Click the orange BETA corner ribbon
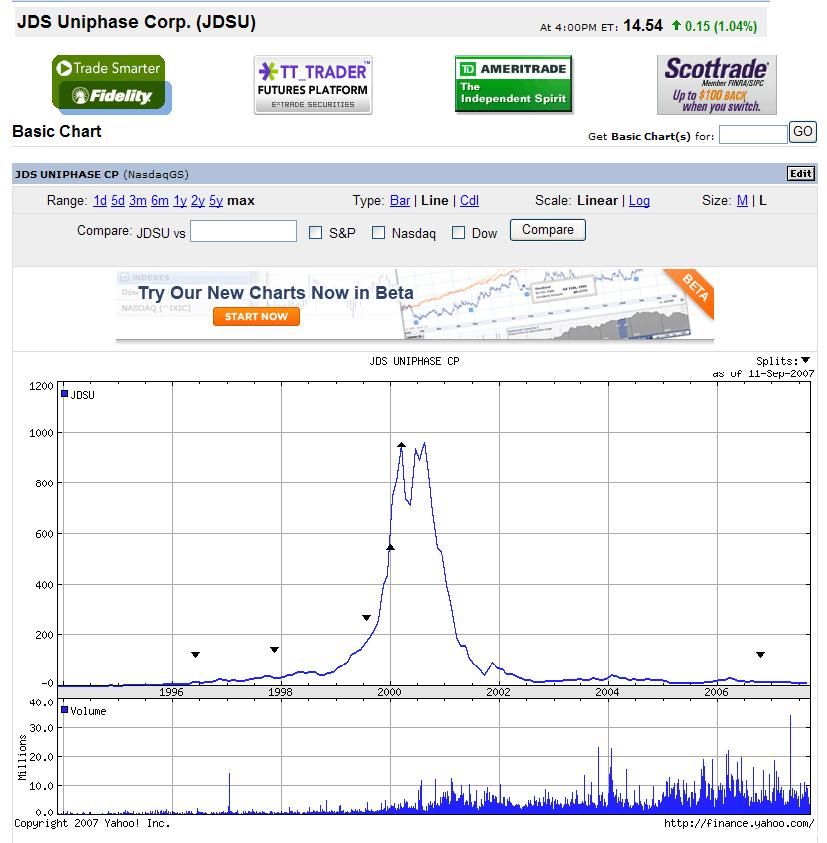Viewport: 827px width, 843px height. (x=692, y=291)
